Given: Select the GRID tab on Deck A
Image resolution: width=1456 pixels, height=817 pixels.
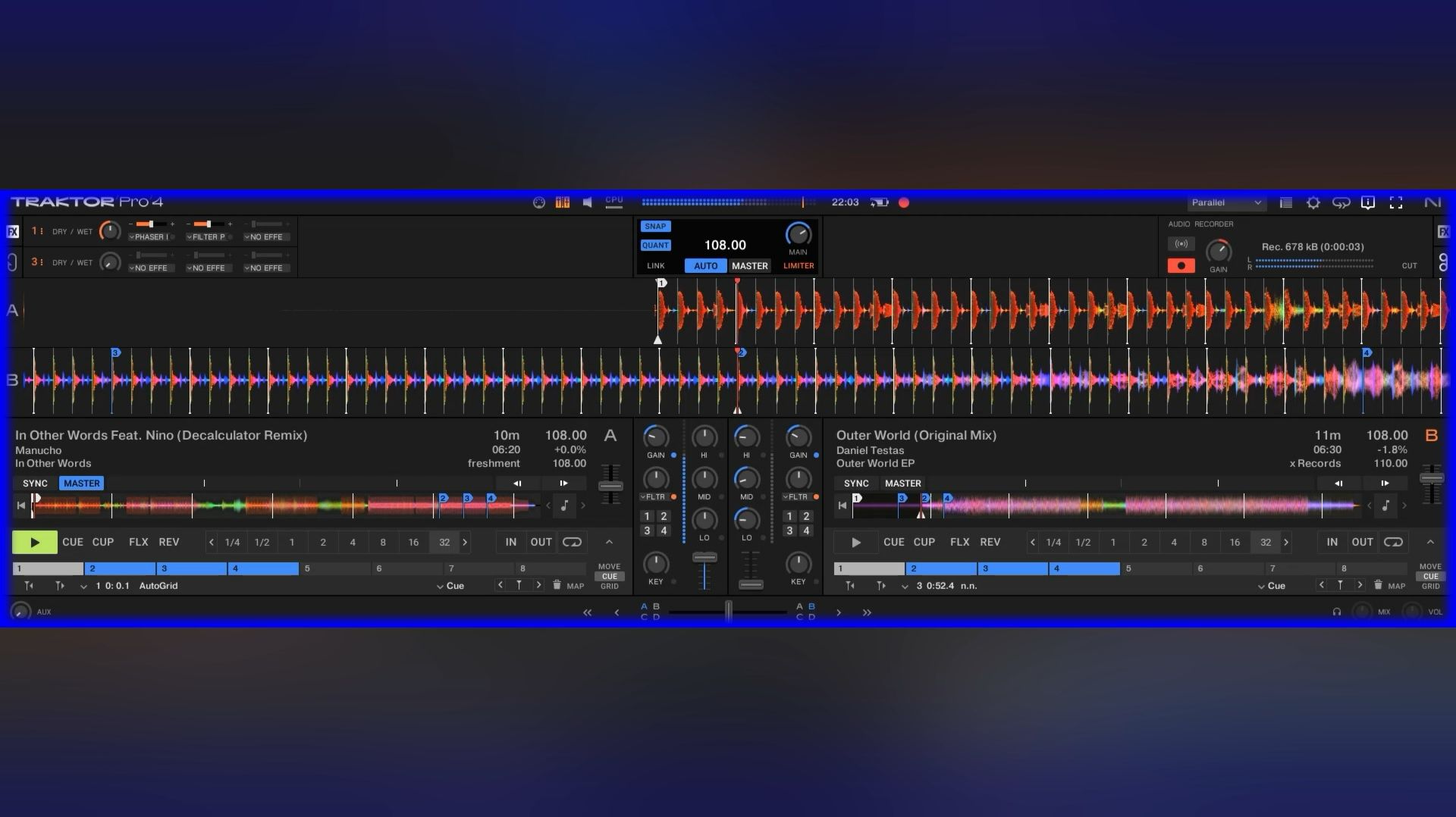Looking at the screenshot, I should pos(609,587).
